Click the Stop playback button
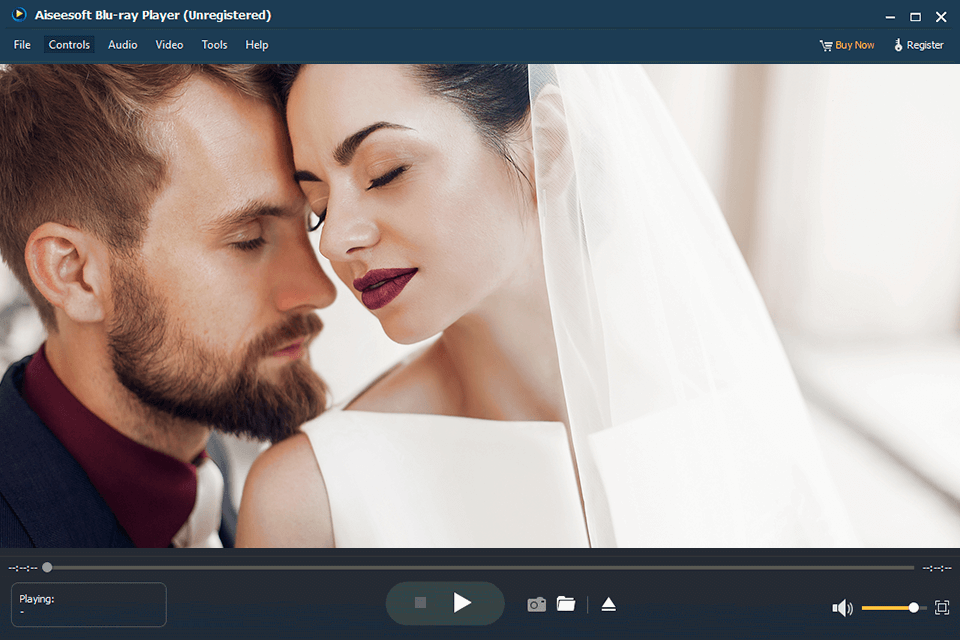 pos(420,603)
